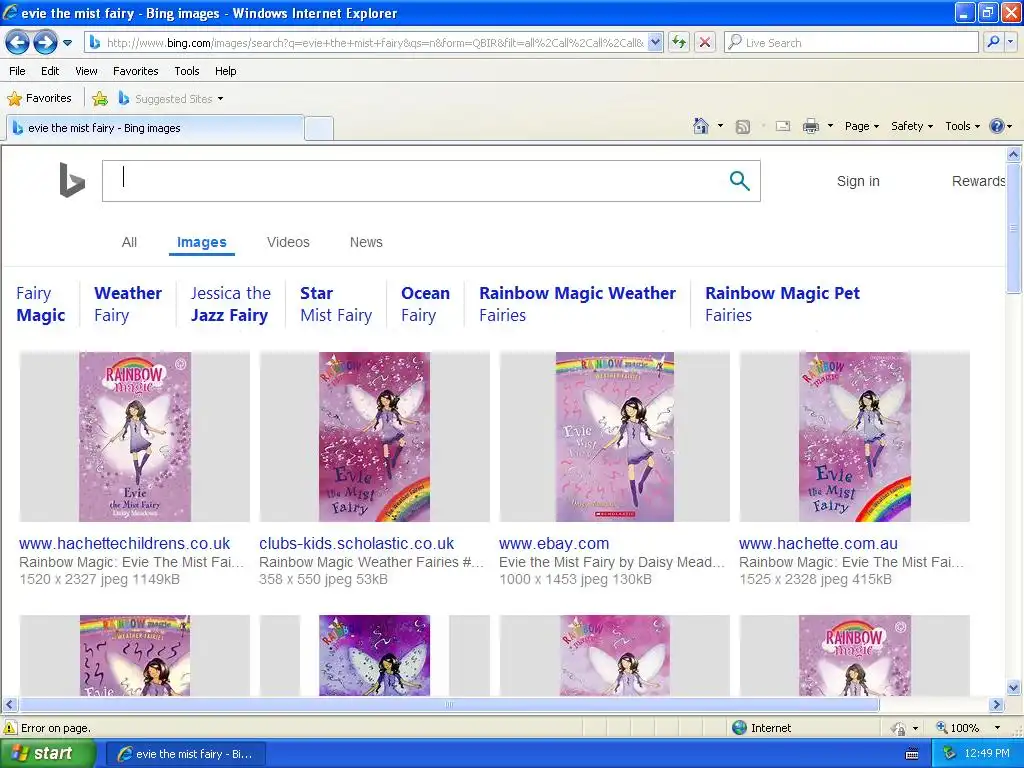Open the View menu
1024x768 pixels.
coord(86,71)
